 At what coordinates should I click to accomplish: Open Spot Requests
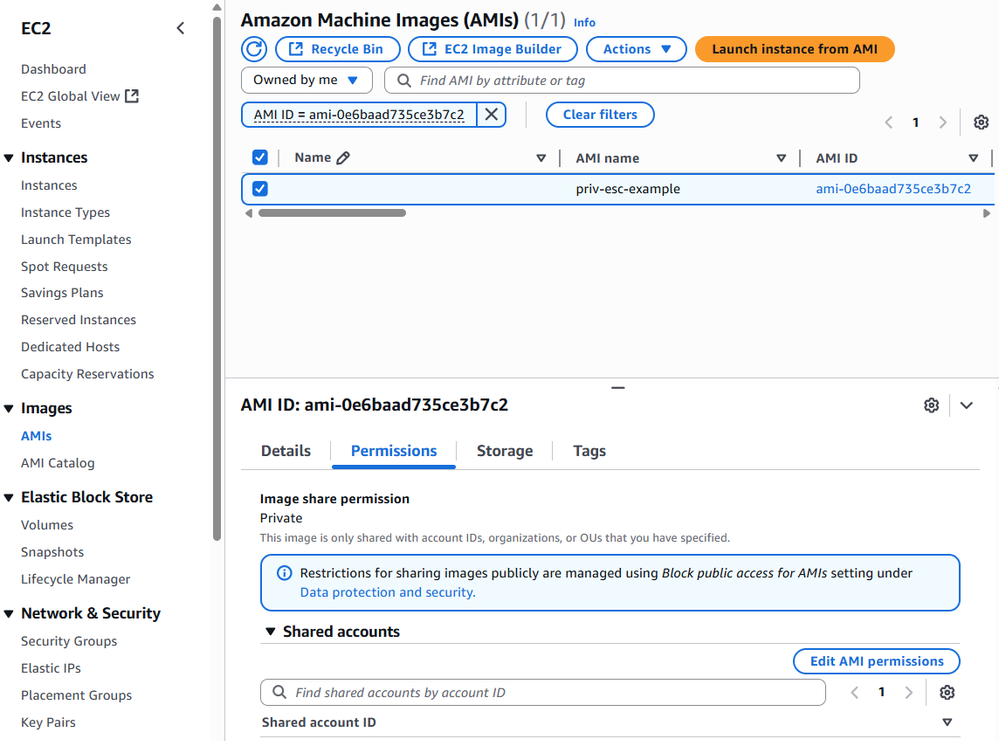64,266
